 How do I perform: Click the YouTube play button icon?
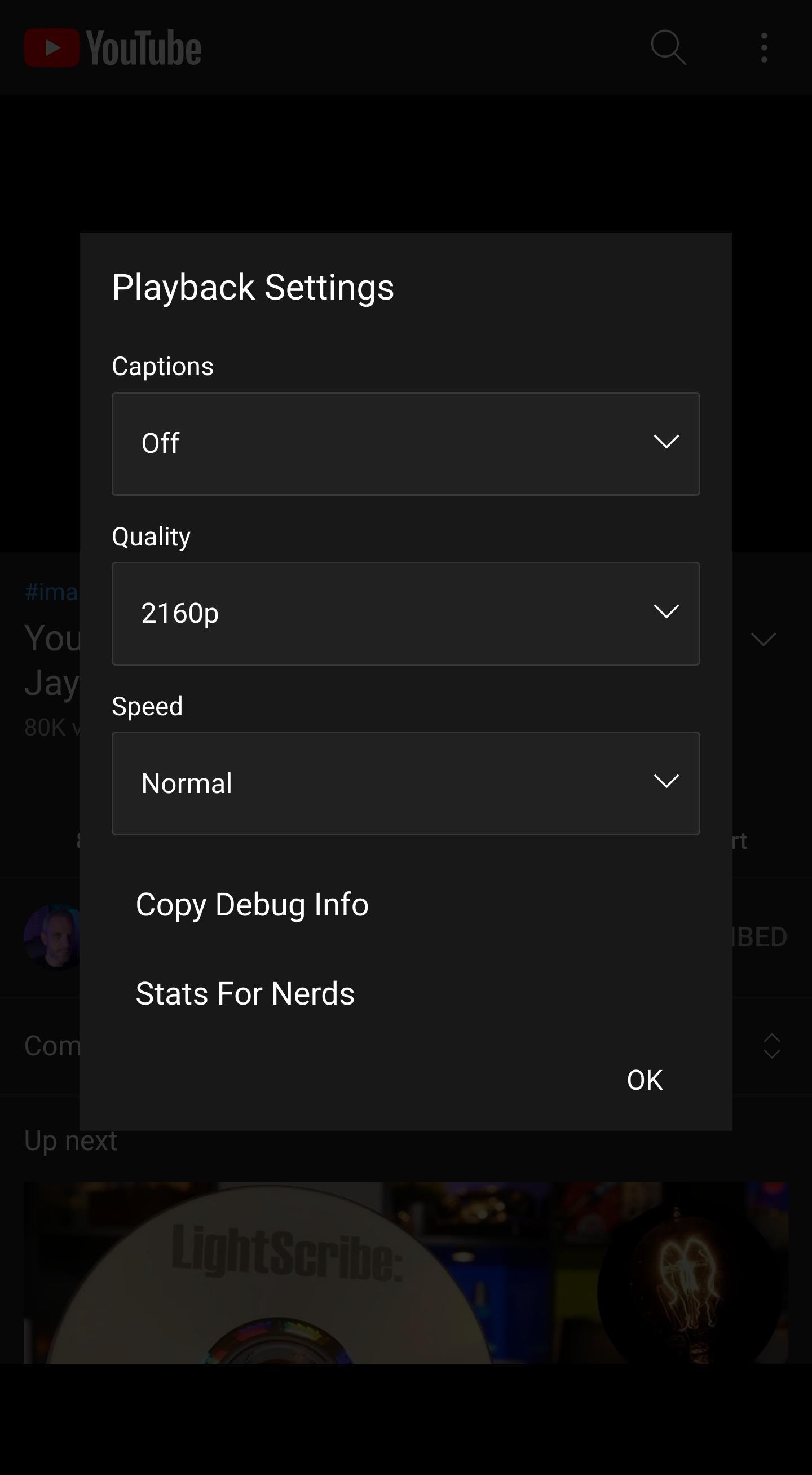coord(50,49)
